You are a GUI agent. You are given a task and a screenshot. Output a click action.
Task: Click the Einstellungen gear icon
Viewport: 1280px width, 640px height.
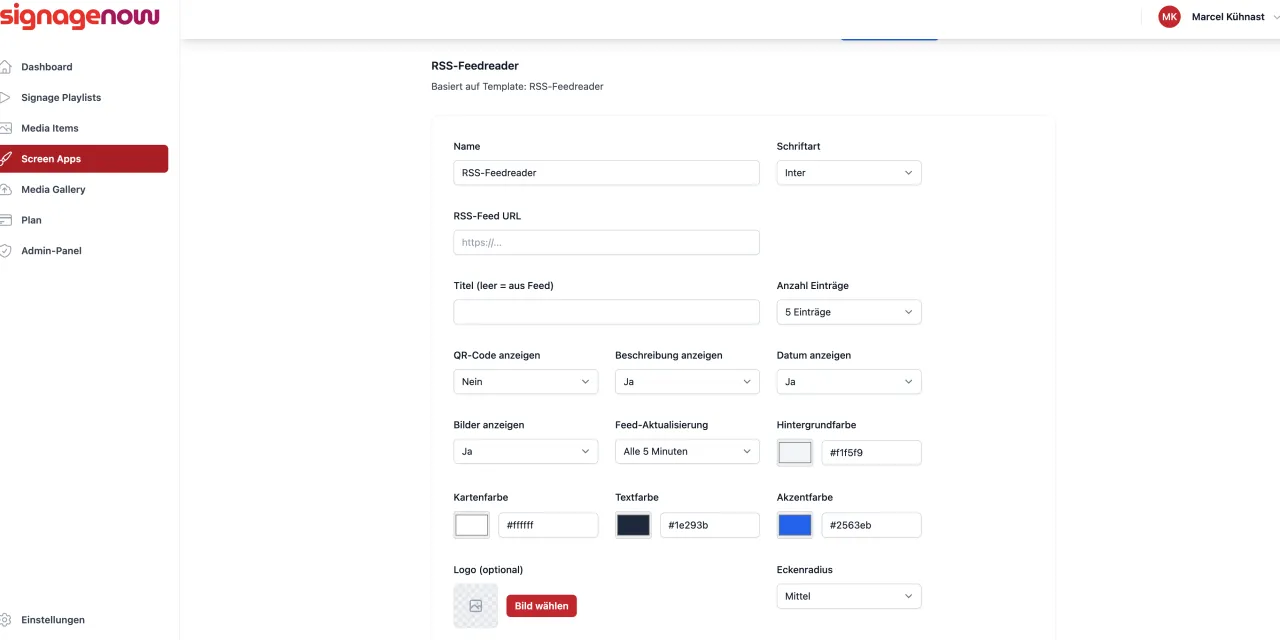pyautogui.click(x=5, y=620)
